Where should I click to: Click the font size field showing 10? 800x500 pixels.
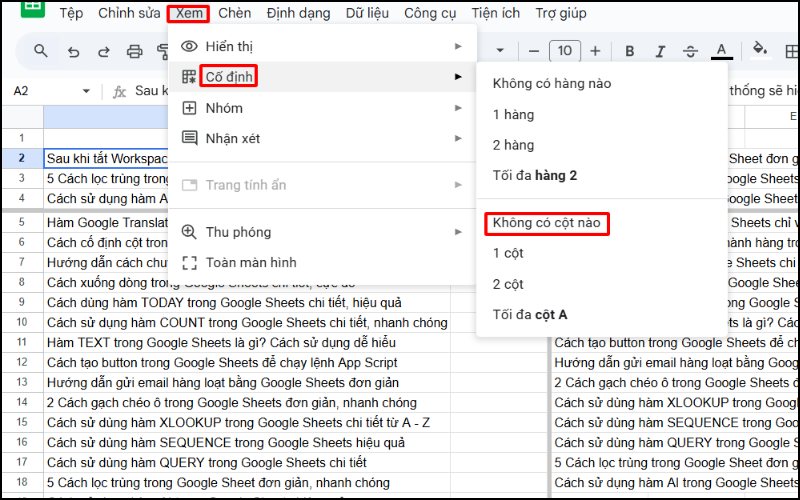(564, 51)
